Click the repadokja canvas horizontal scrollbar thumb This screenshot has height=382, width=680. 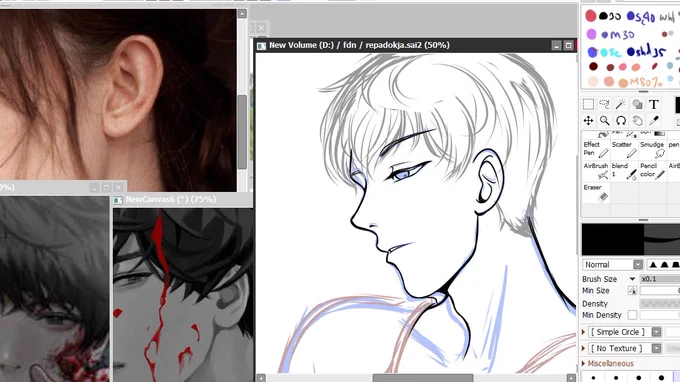(x=423, y=378)
